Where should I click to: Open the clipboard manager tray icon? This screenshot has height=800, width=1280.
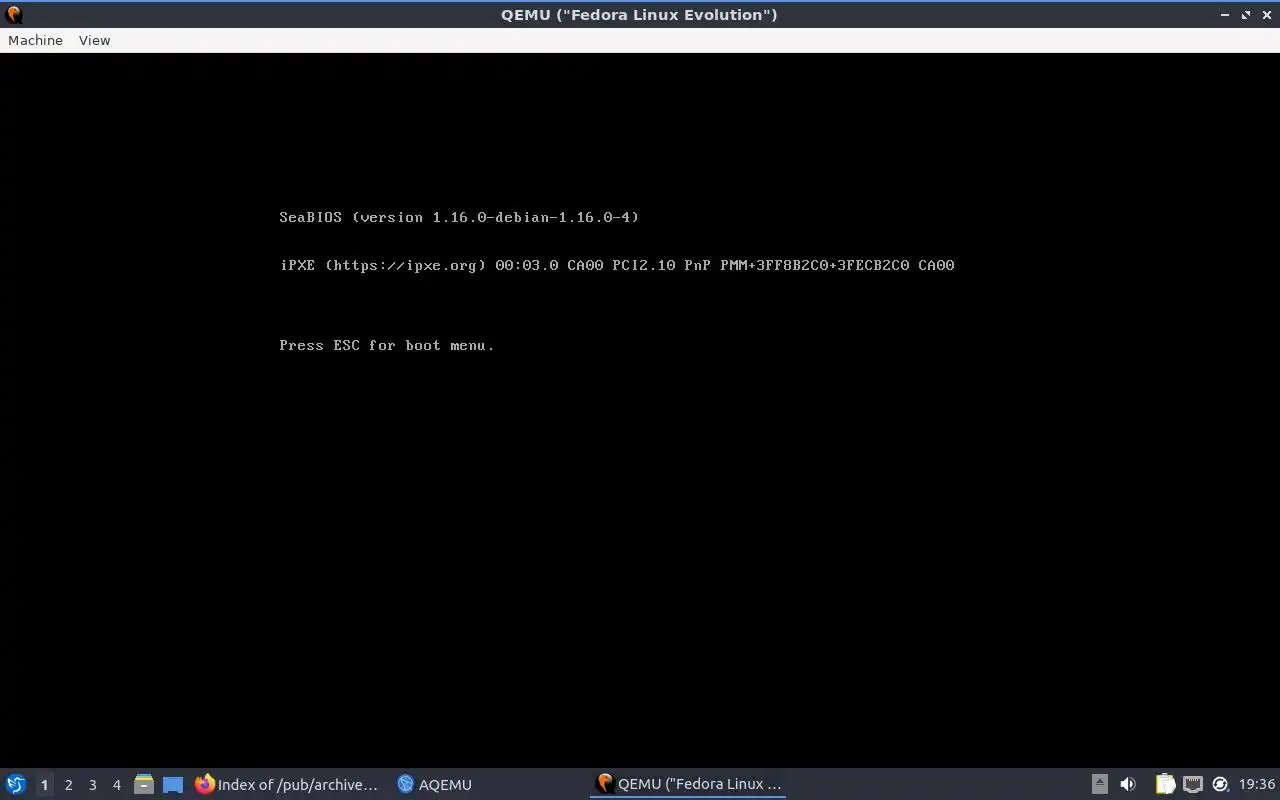(1165, 784)
